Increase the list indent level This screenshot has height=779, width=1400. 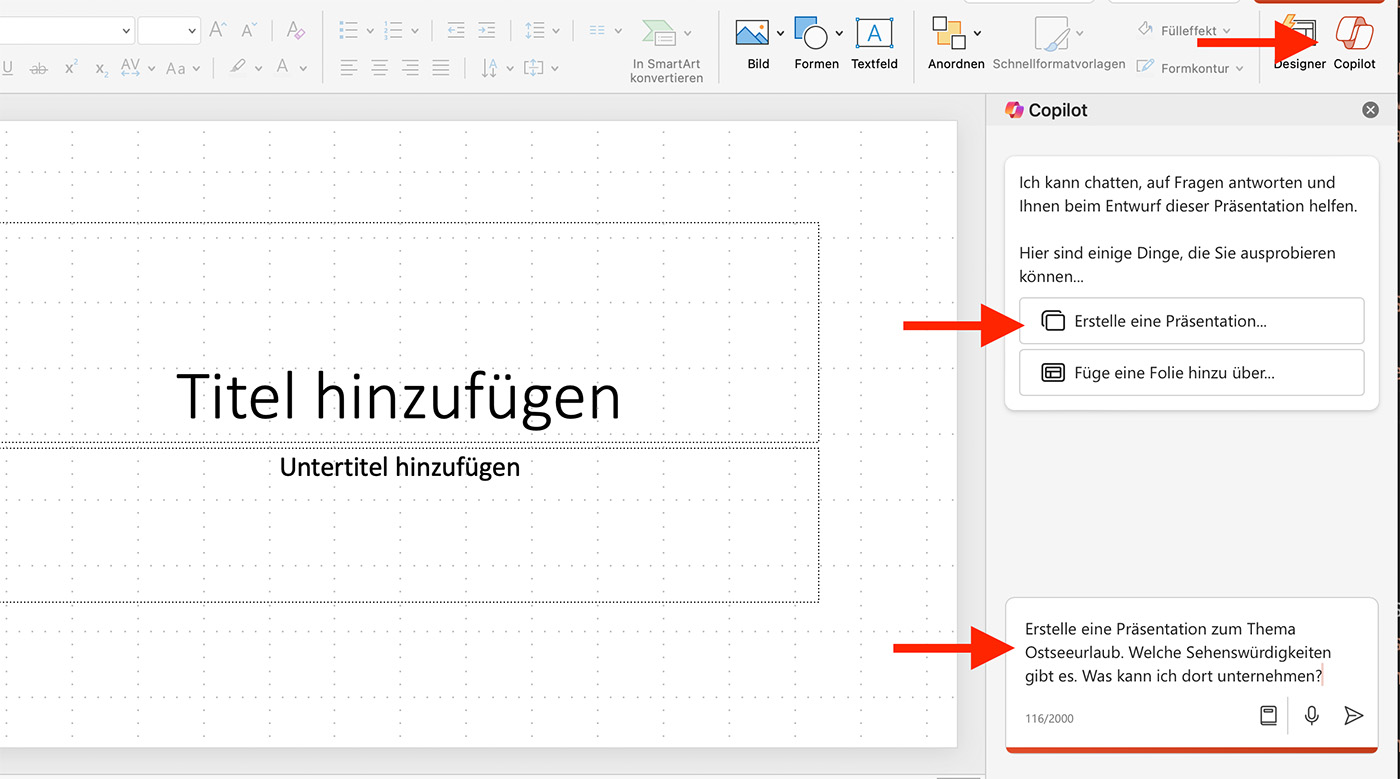pyautogui.click(x=486, y=30)
